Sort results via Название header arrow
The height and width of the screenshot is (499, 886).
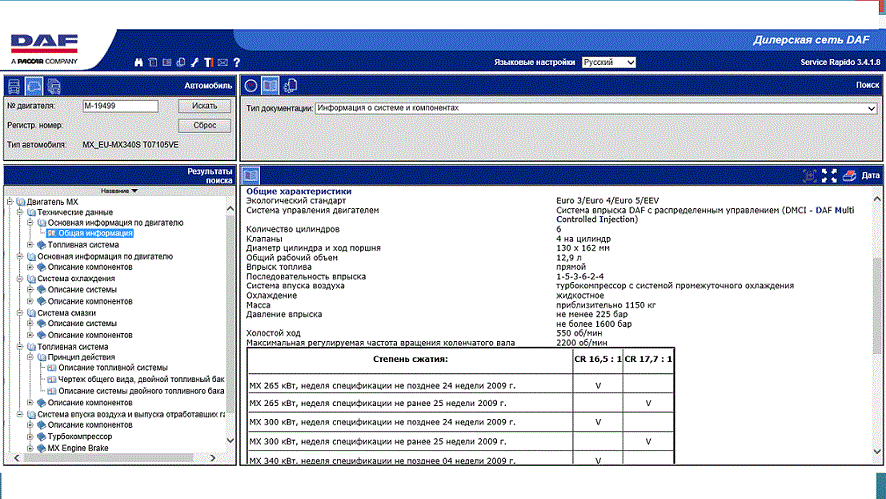134,191
